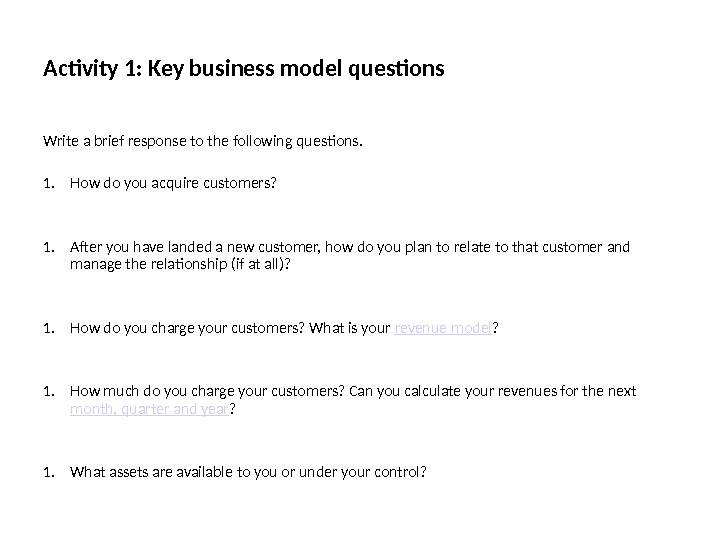Click the list number before "How do you acquire"
The width and height of the screenshot is (720, 540).
(x=49, y=183)
